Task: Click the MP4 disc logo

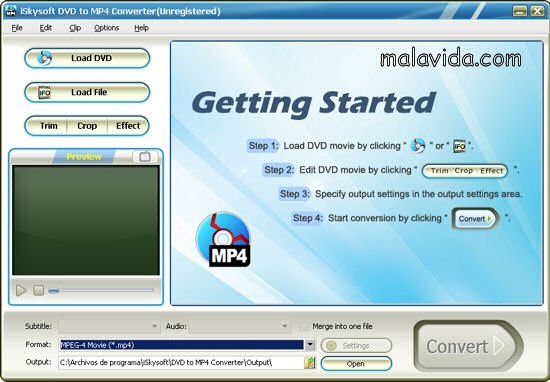Action: 223,239
